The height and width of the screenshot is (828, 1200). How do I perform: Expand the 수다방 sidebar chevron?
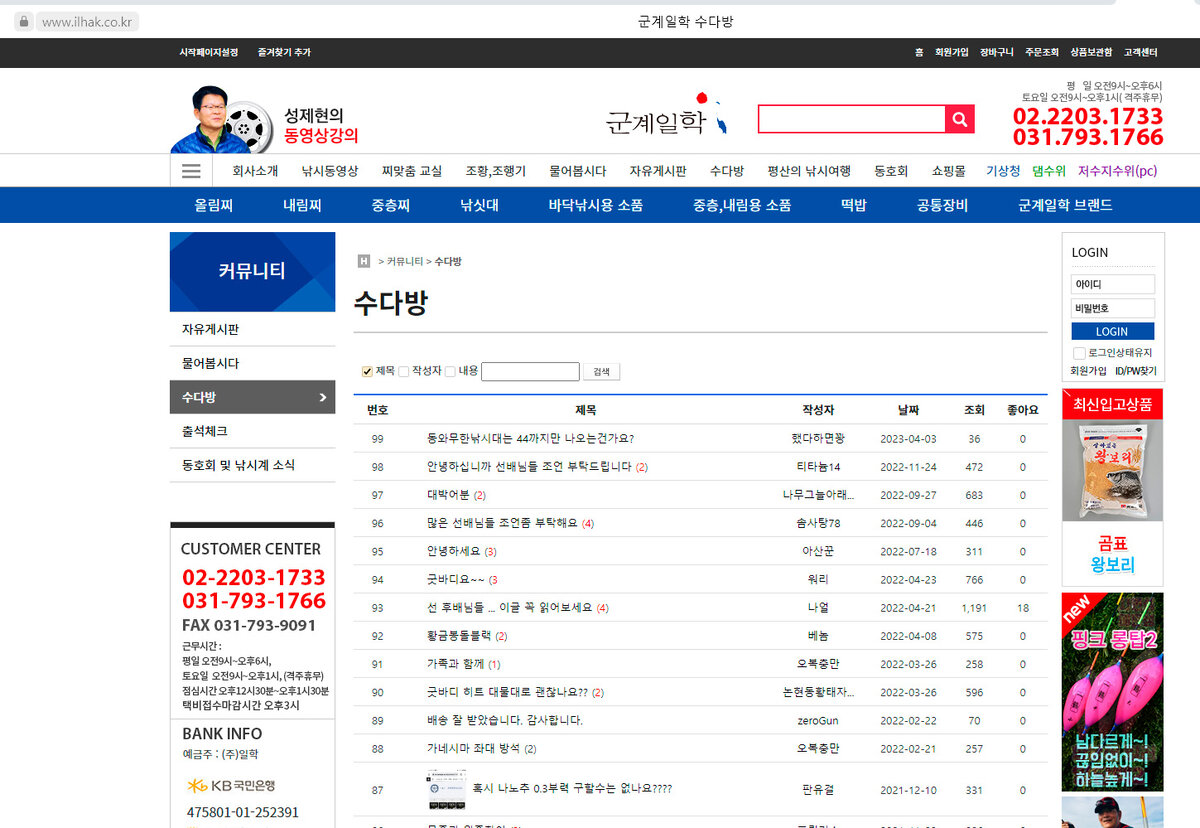coord(322,397)
